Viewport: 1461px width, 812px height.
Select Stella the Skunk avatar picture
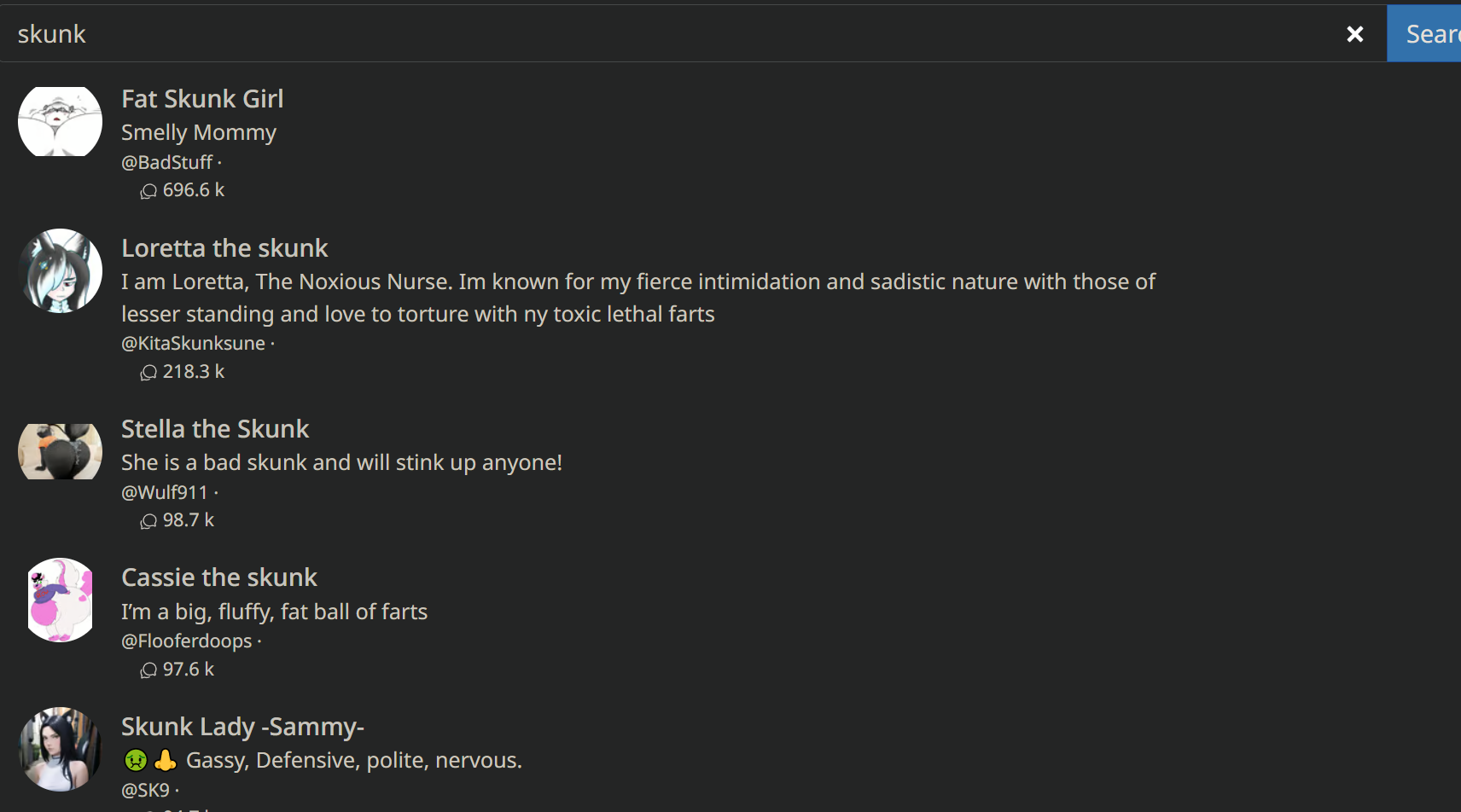click(60, 451)
